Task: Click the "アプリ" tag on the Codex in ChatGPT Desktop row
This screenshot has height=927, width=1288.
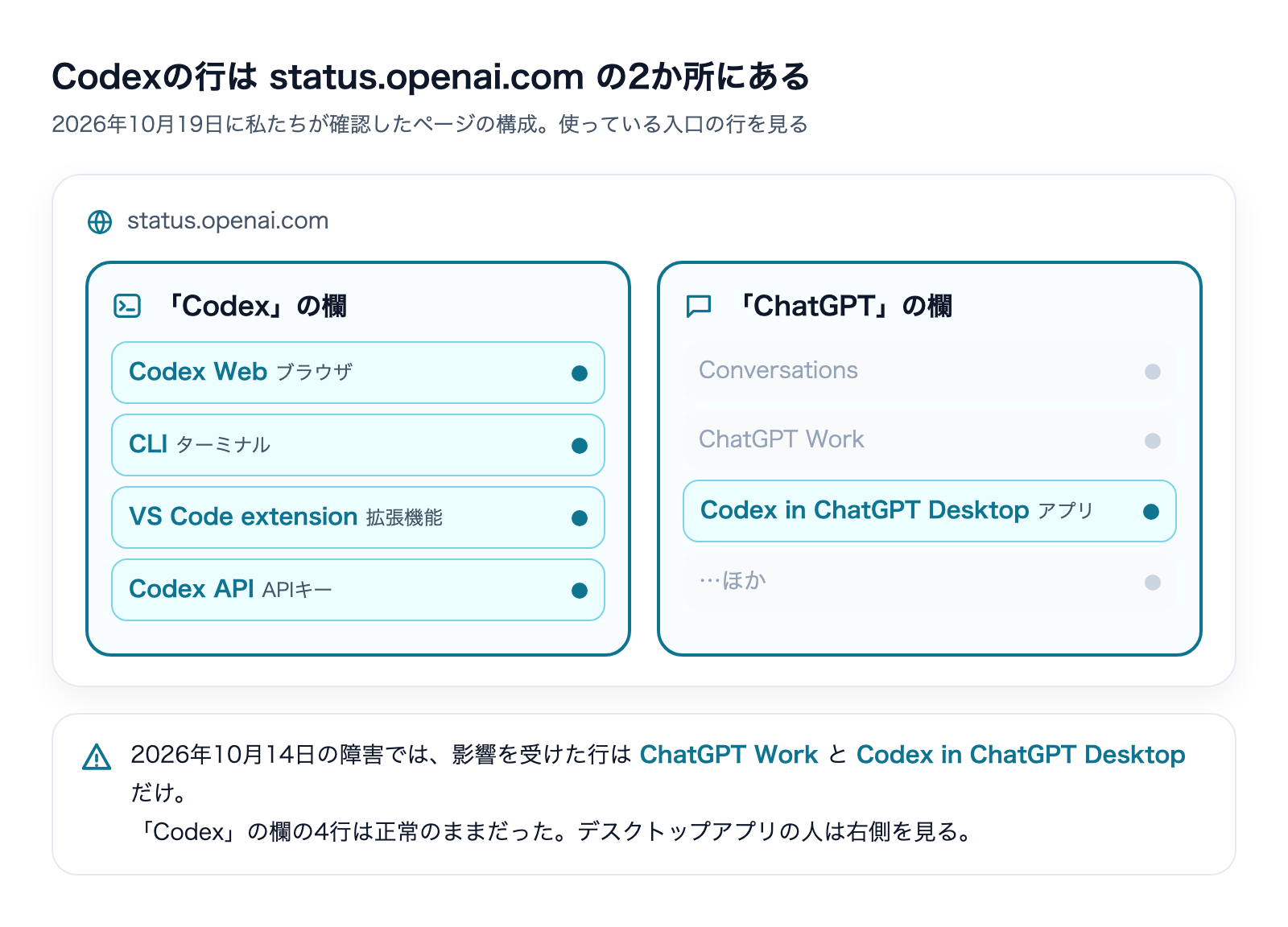Action: click(1065, 511)
